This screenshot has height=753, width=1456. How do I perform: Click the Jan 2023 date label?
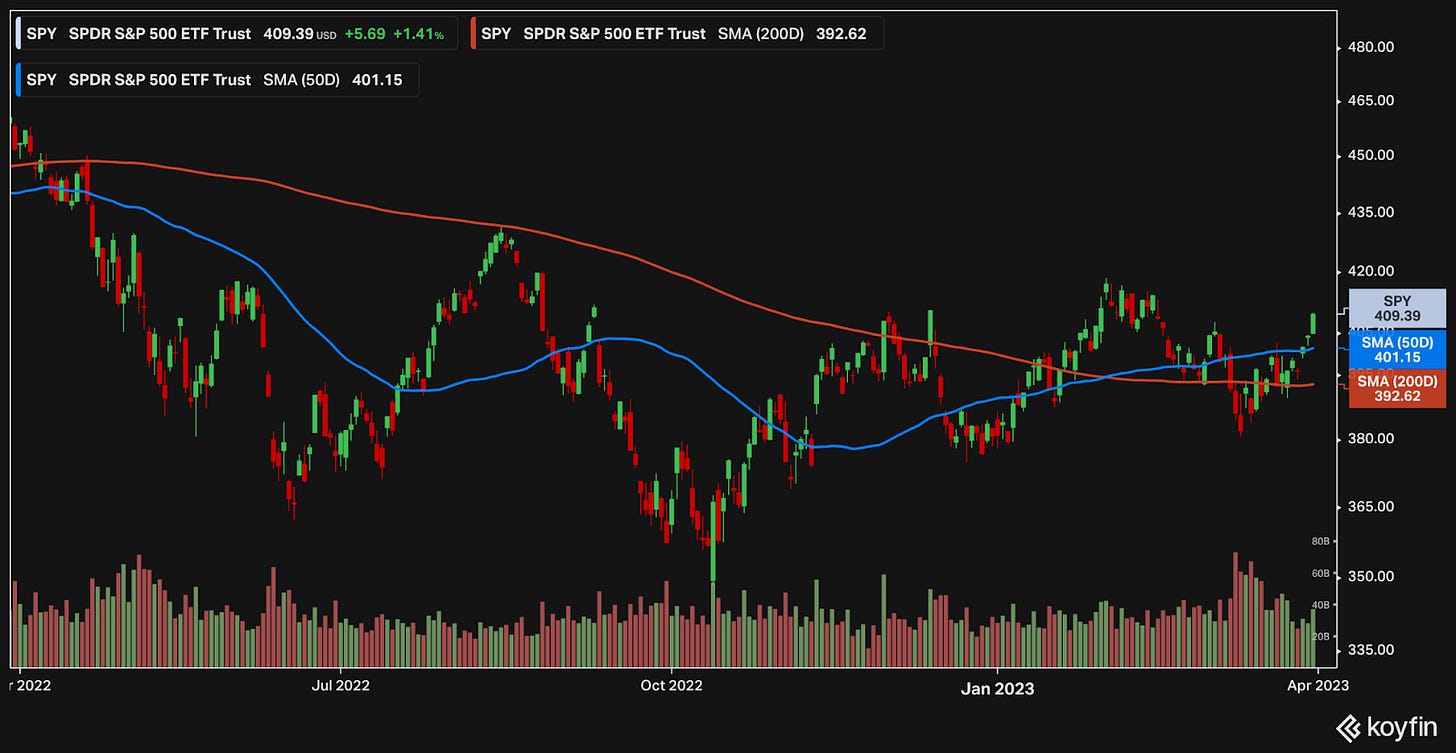coord(997,688)
